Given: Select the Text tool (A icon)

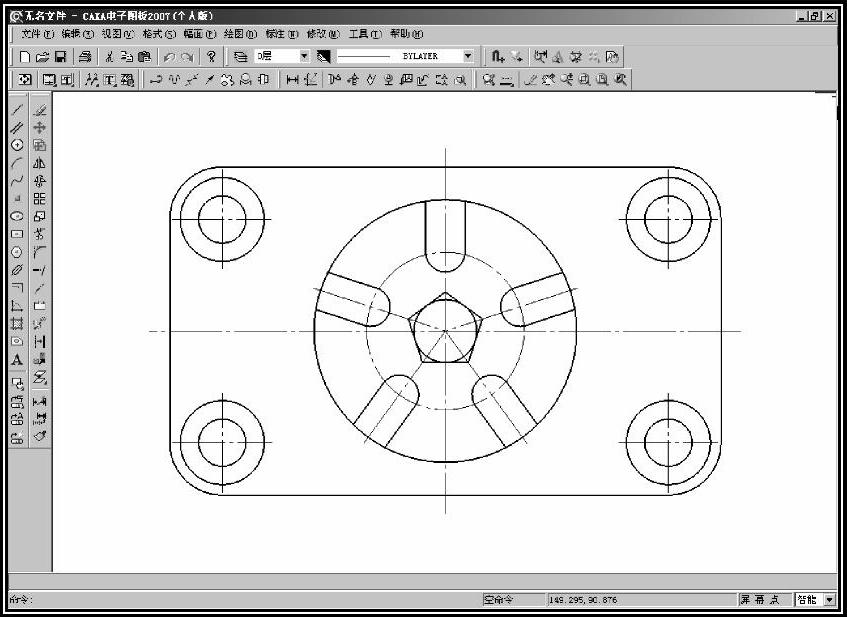Looking at the screenshot, I should click(x=17, y=360).
